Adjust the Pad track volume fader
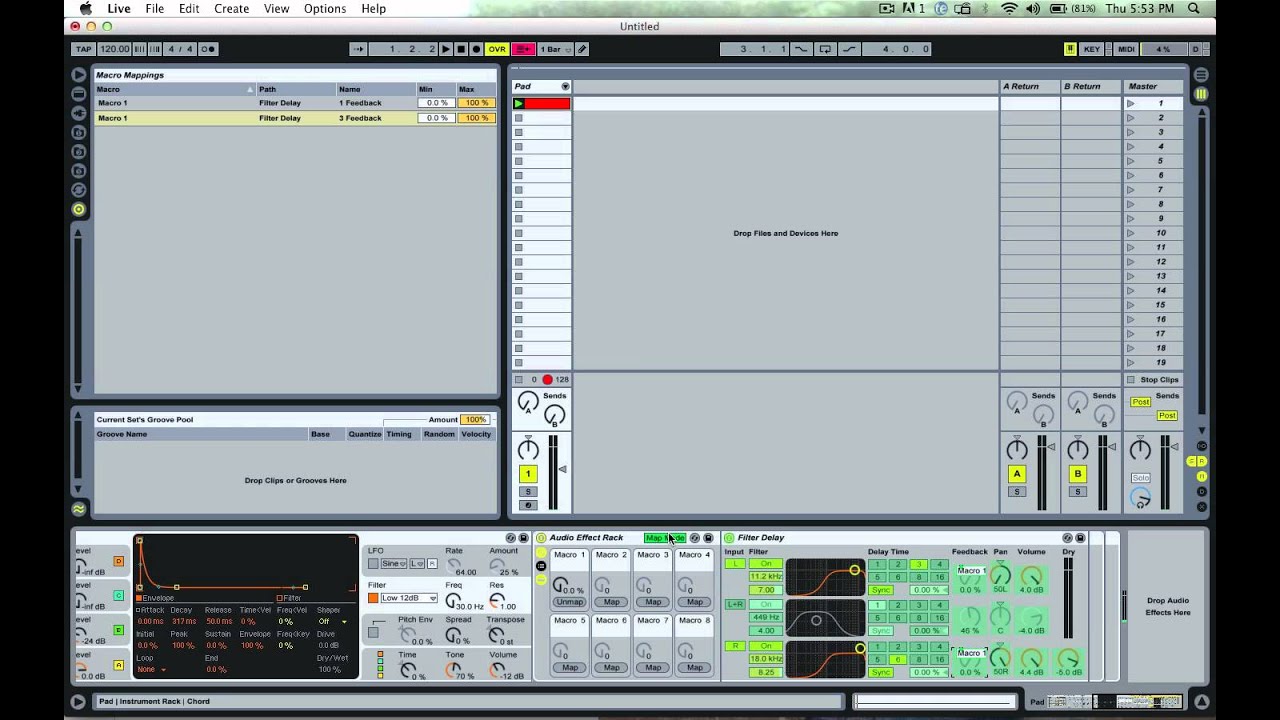 [563, 470]
